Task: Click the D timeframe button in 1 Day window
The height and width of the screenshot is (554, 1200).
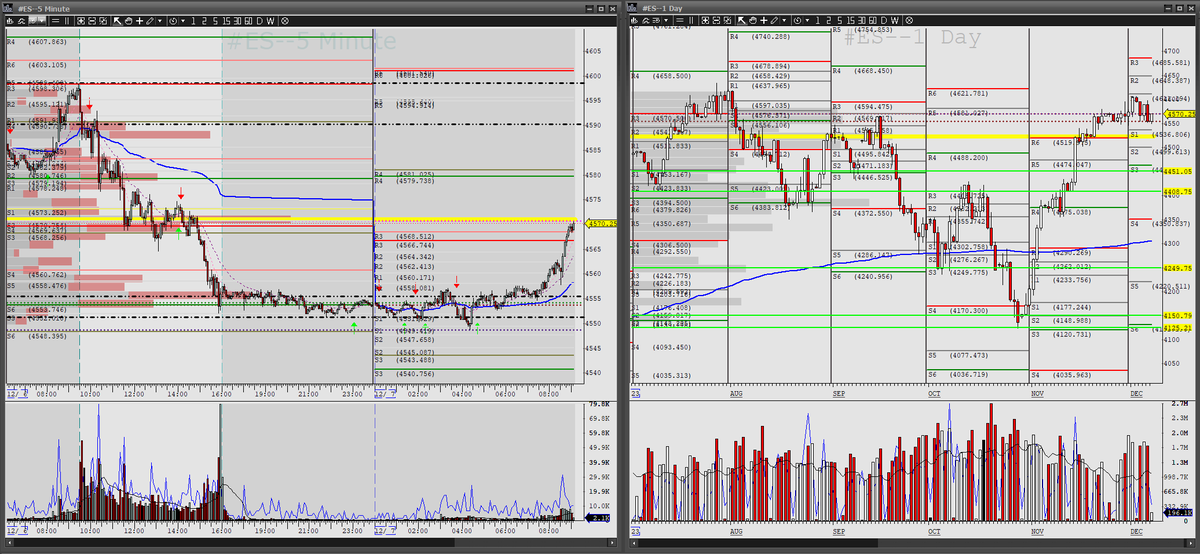Action: pyautogui.click(x=884, y=21)
